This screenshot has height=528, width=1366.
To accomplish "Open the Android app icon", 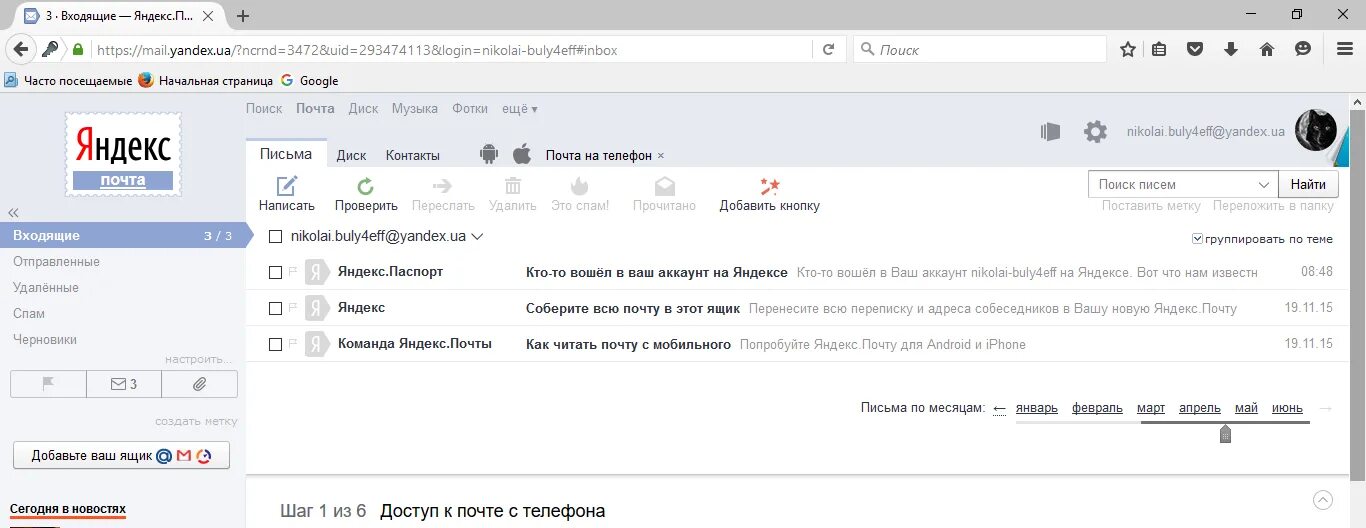I will click(489, 154).
